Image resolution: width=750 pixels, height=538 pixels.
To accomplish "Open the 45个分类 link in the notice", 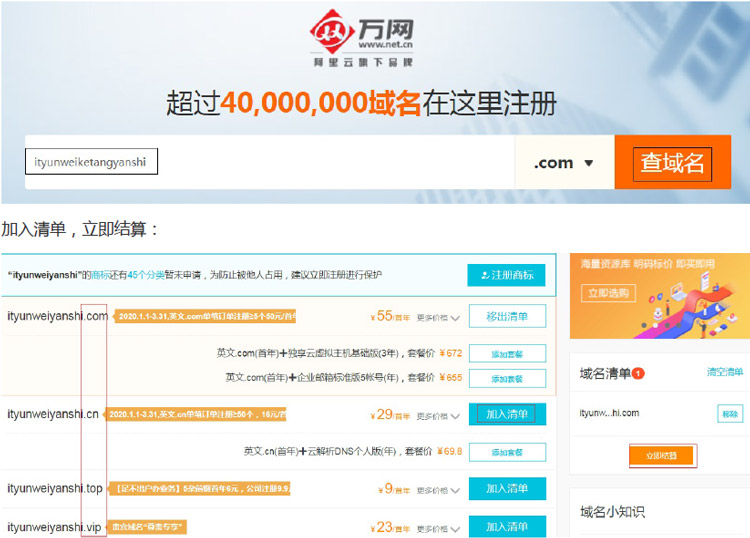I will (x=145, y=275).
